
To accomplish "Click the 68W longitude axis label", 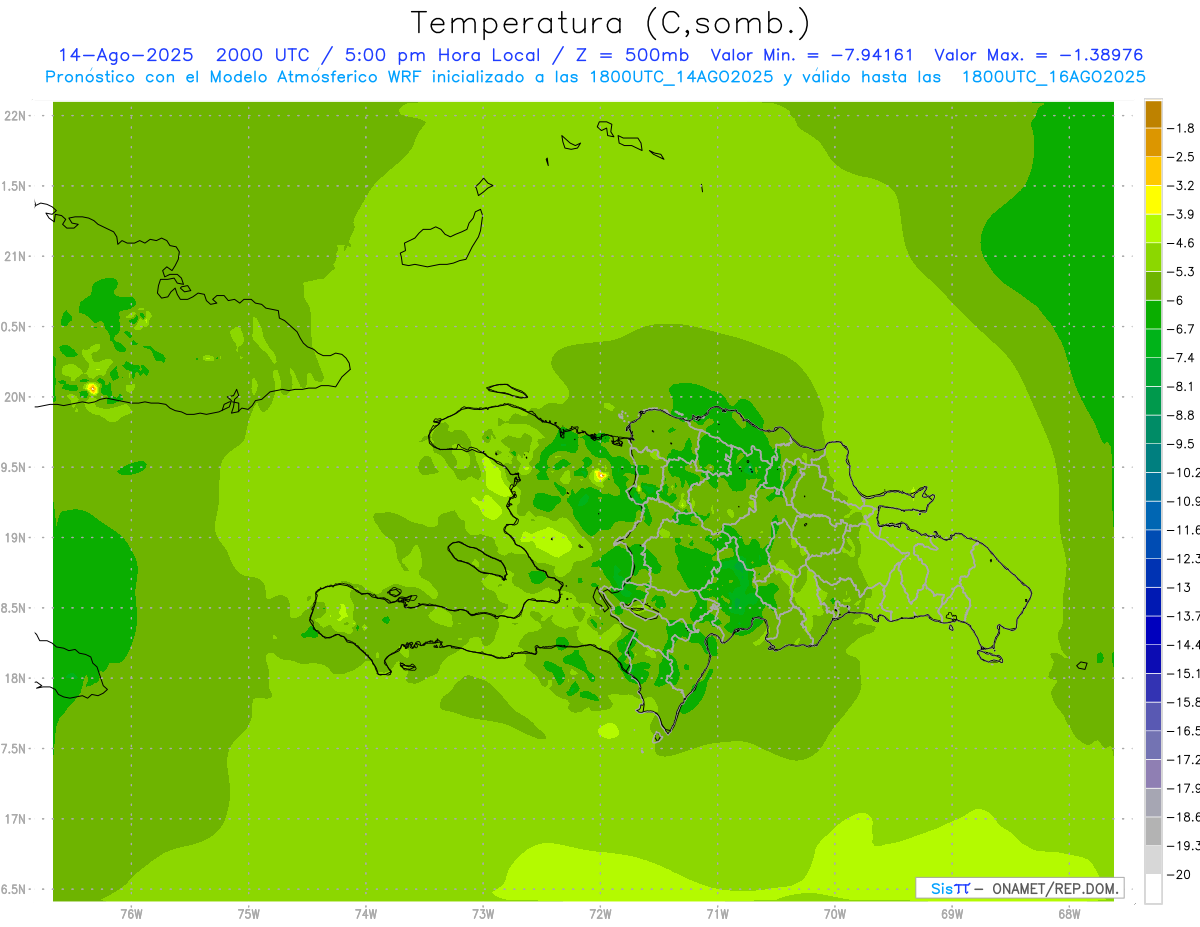I will coord(1068,914).
